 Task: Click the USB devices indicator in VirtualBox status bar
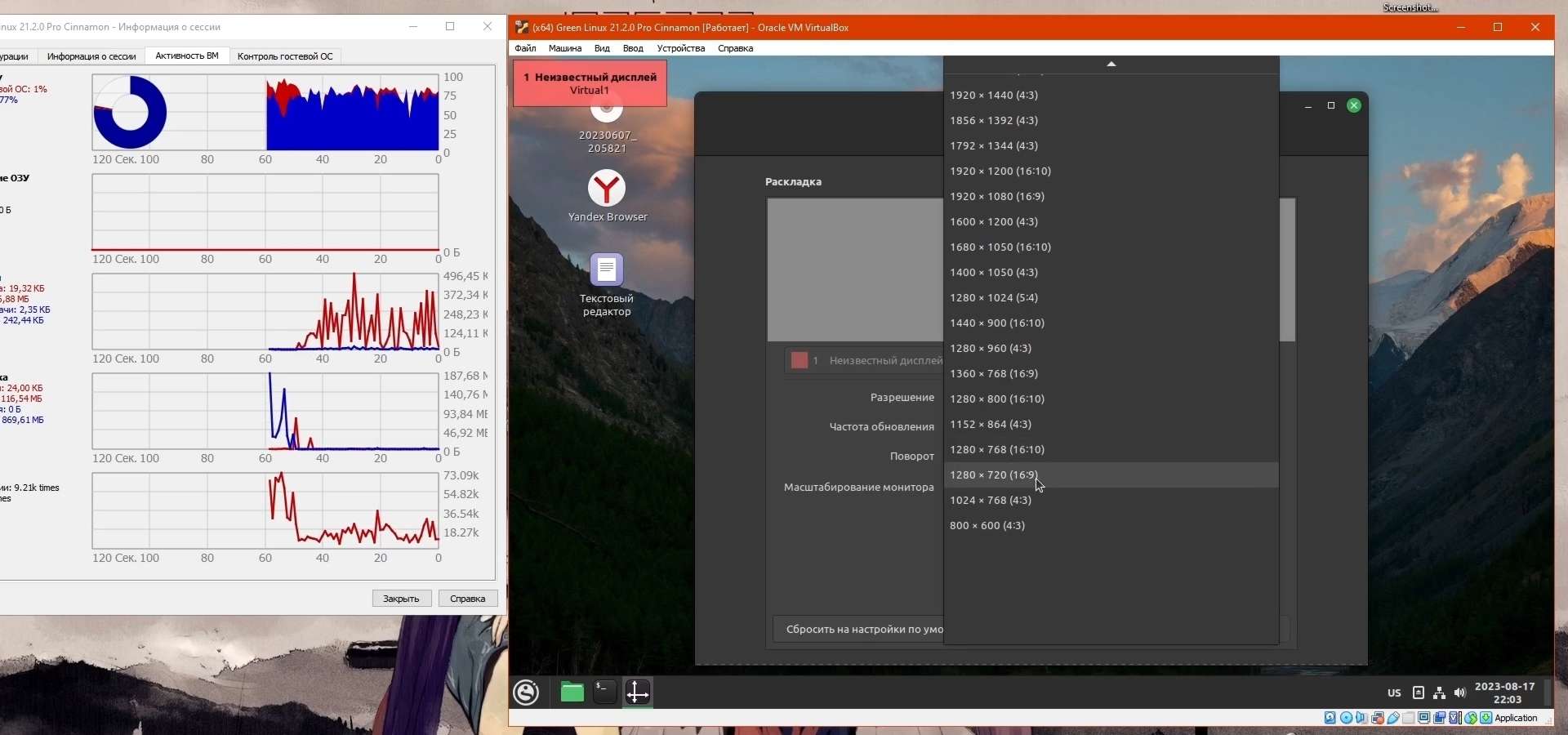pyautogui.click(x=1393, y=718)
